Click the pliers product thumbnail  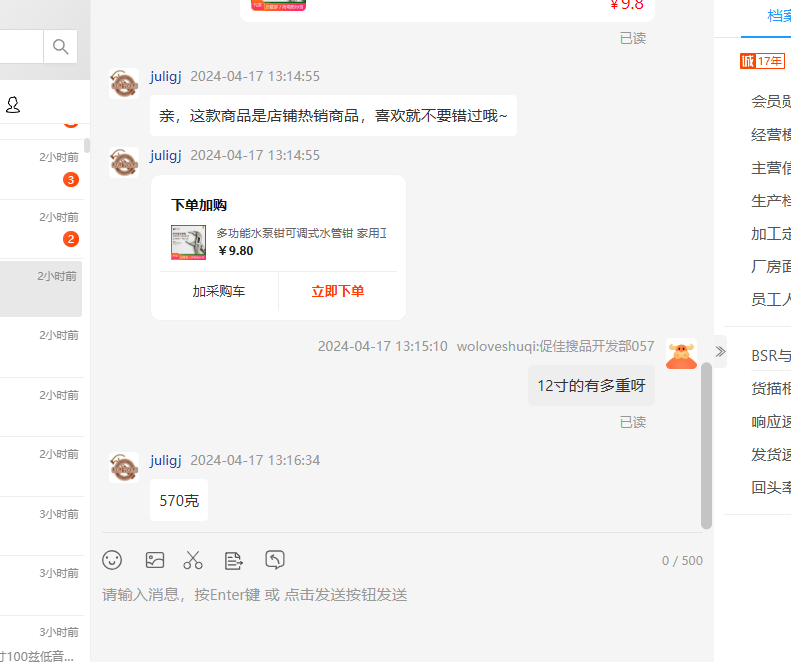coord(189,242)
